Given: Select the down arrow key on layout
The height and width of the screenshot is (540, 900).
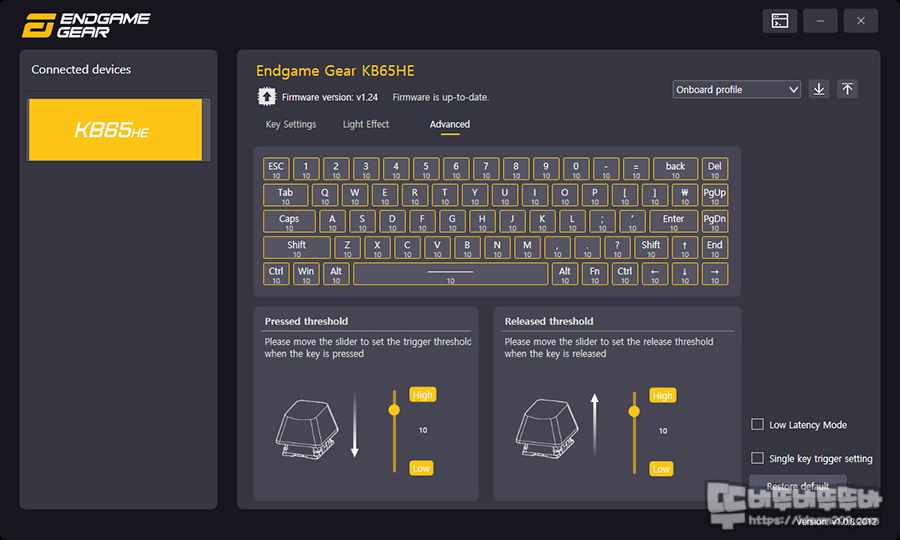Looking at the screenshot, I should [x=685, y=274].
